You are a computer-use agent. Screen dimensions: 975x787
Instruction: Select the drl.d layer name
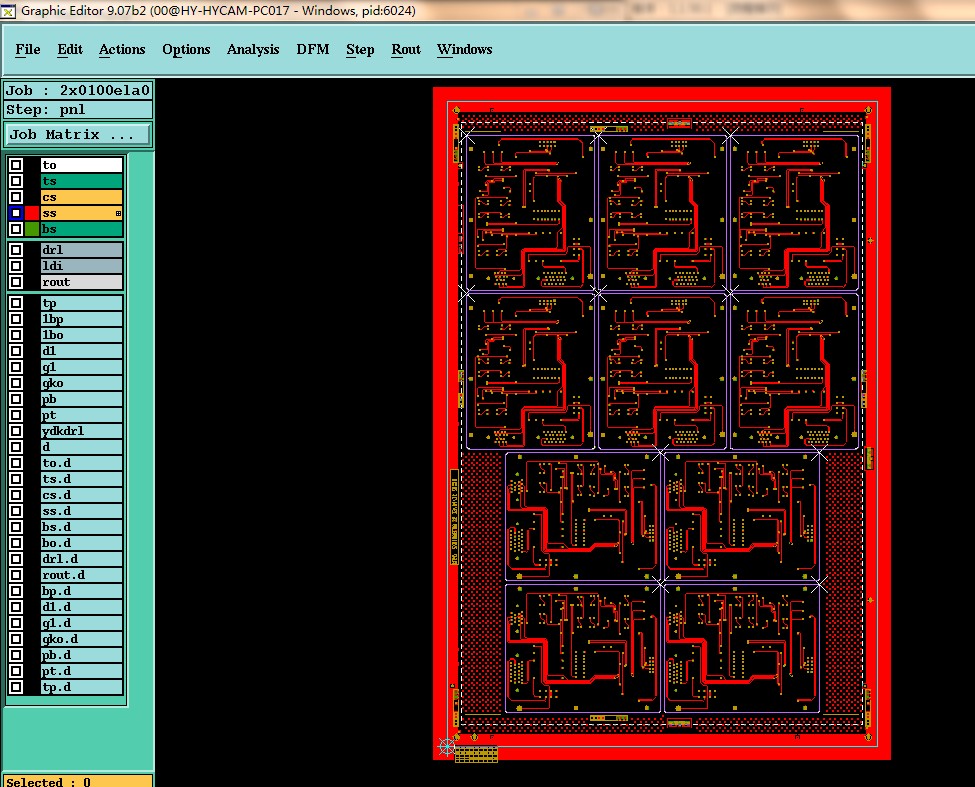point(81,559)
